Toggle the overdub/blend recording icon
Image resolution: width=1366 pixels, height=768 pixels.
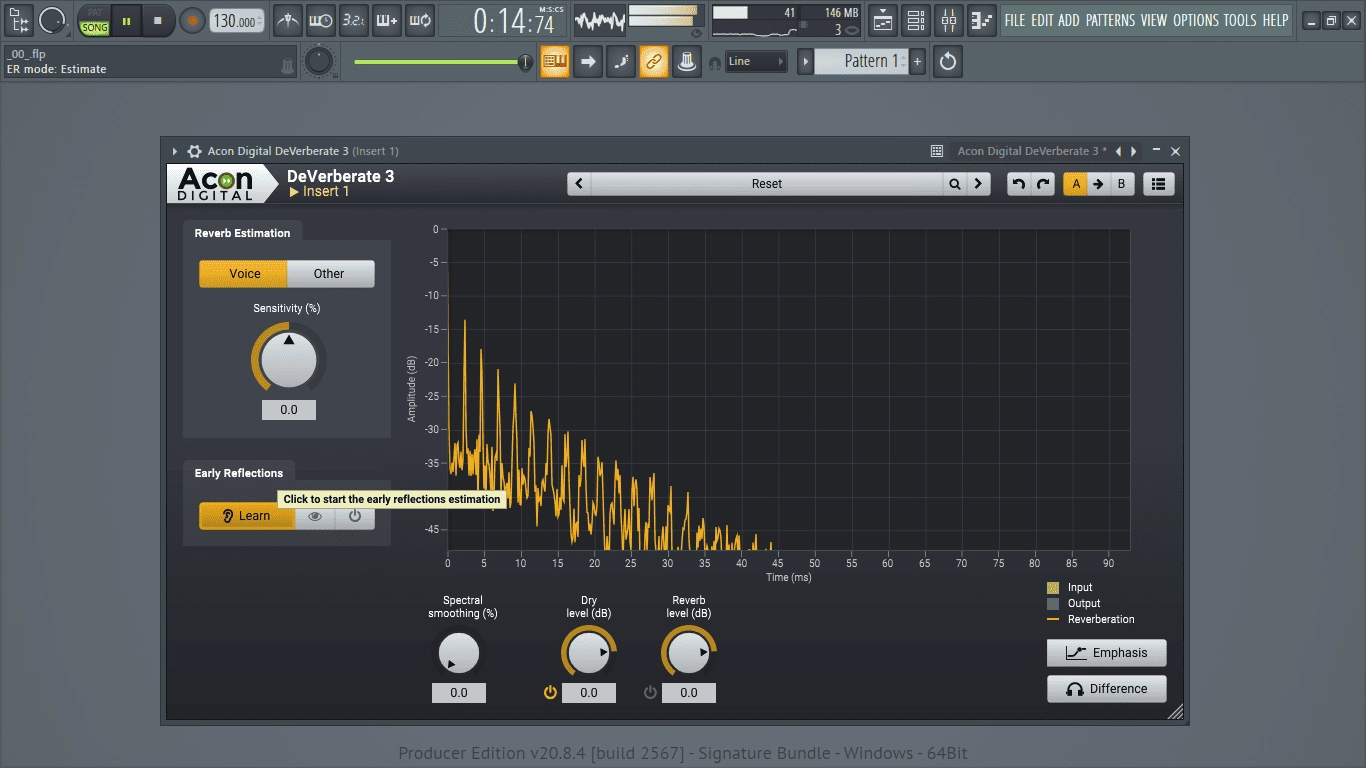click(x=386, y=19)
